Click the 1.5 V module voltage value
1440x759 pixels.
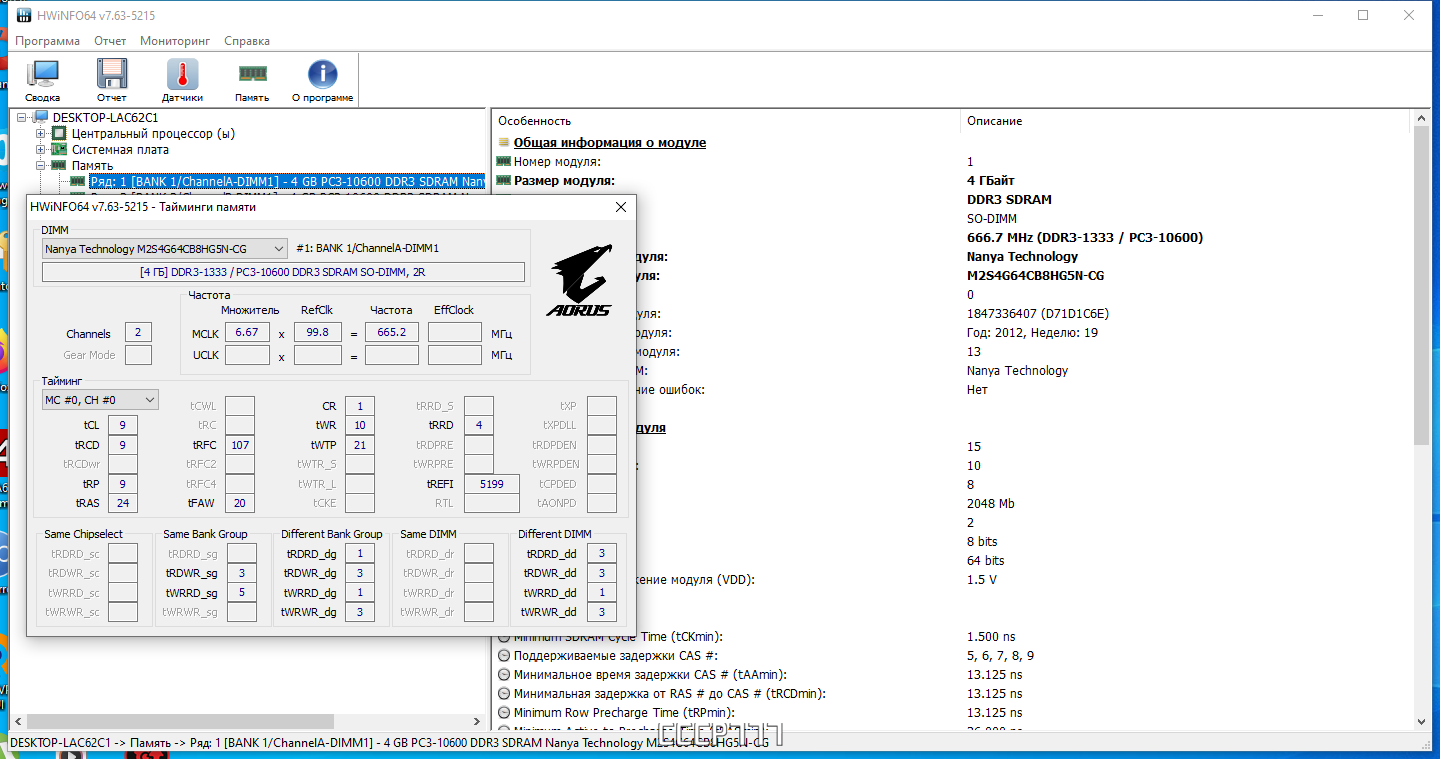click(x=982, y=580)
